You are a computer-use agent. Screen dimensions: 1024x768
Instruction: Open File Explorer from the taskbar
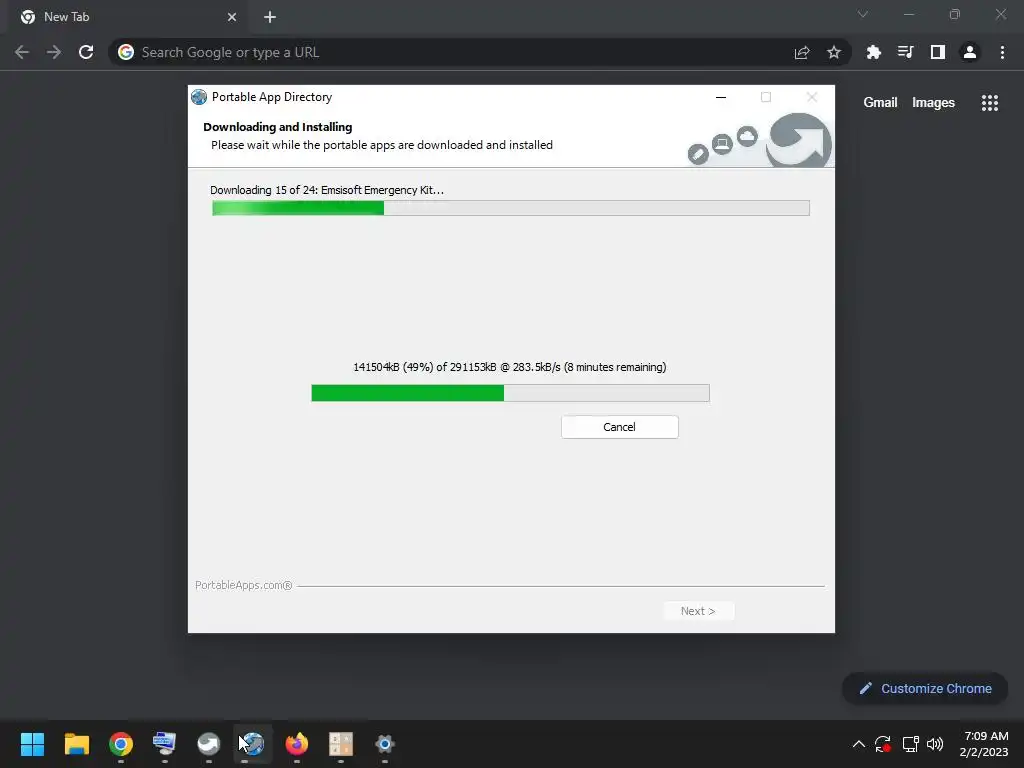76,744
